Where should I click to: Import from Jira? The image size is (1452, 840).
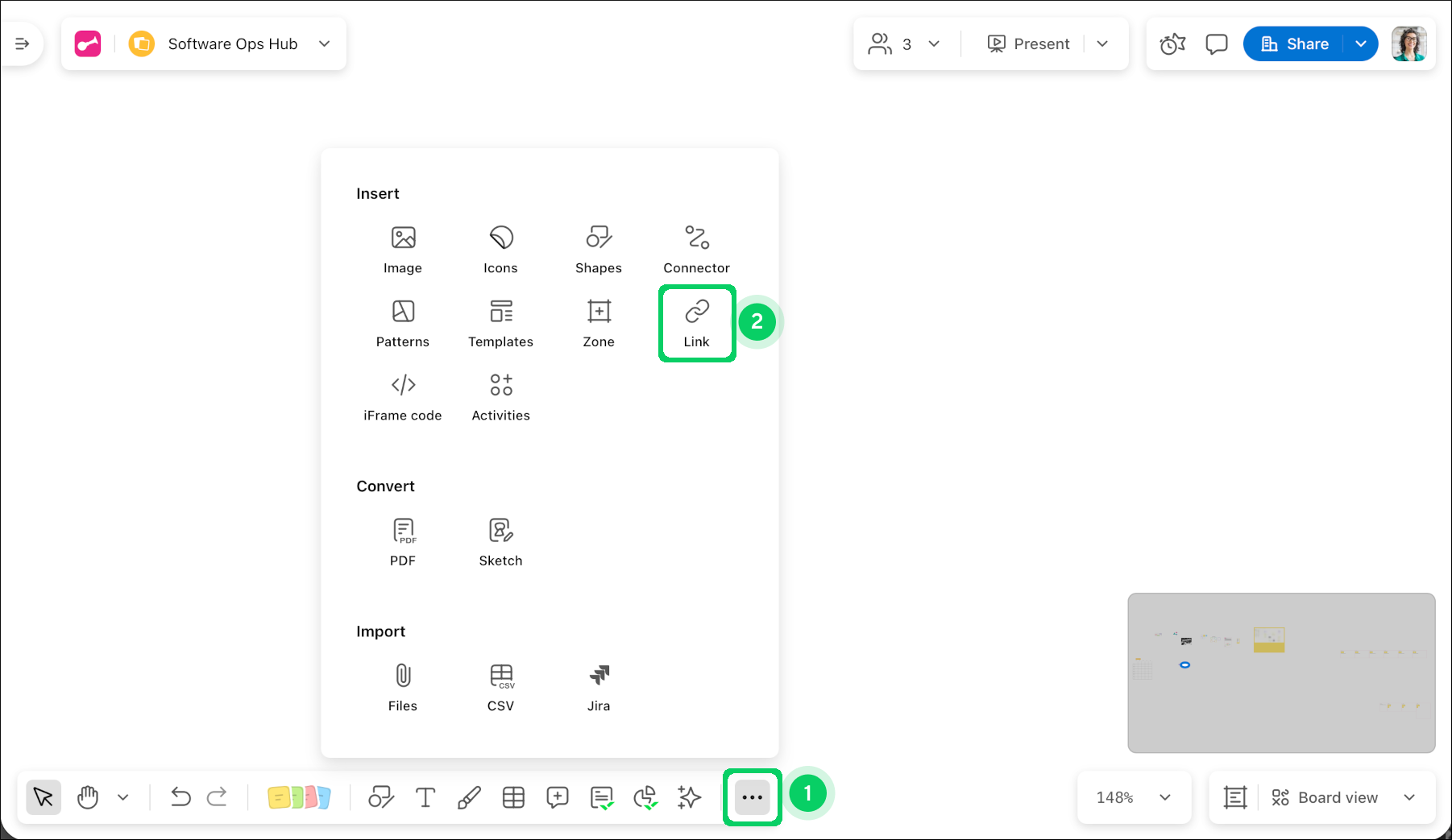[x=598, y=687]
